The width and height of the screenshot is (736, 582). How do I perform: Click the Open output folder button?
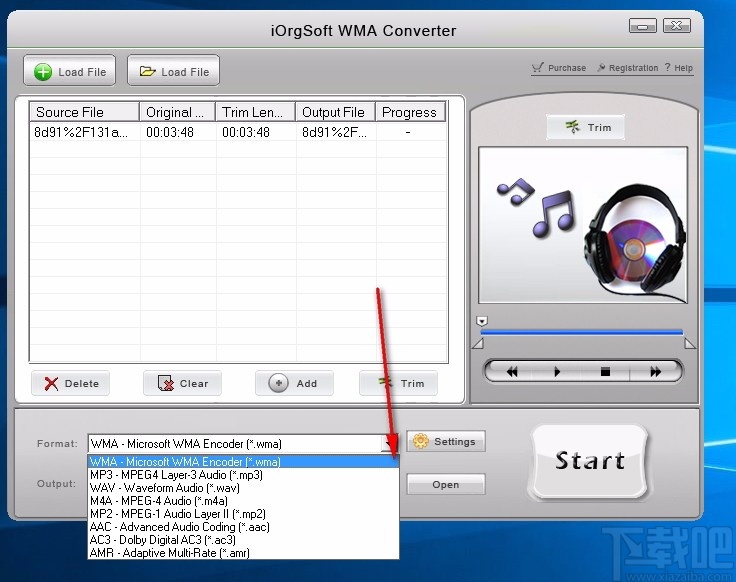click(446, 484)
